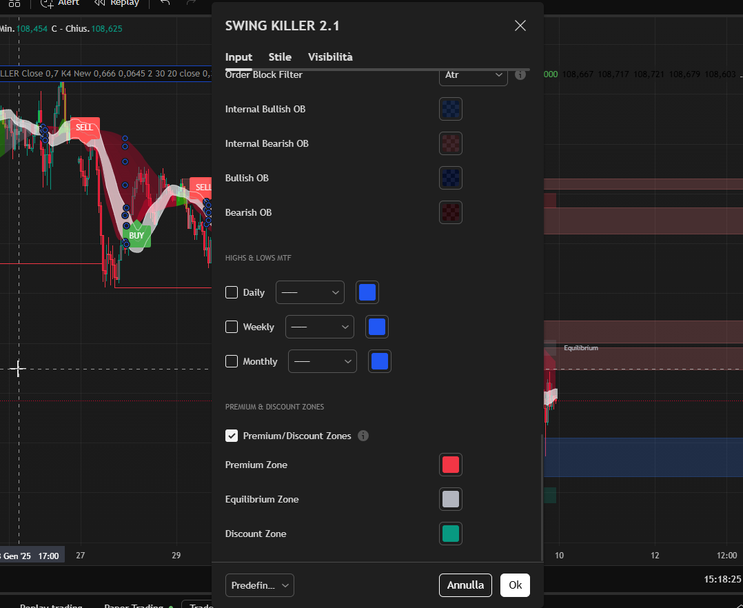Undo the last chart action
This screenshot has height=608, width=743.
click(164, 3)
